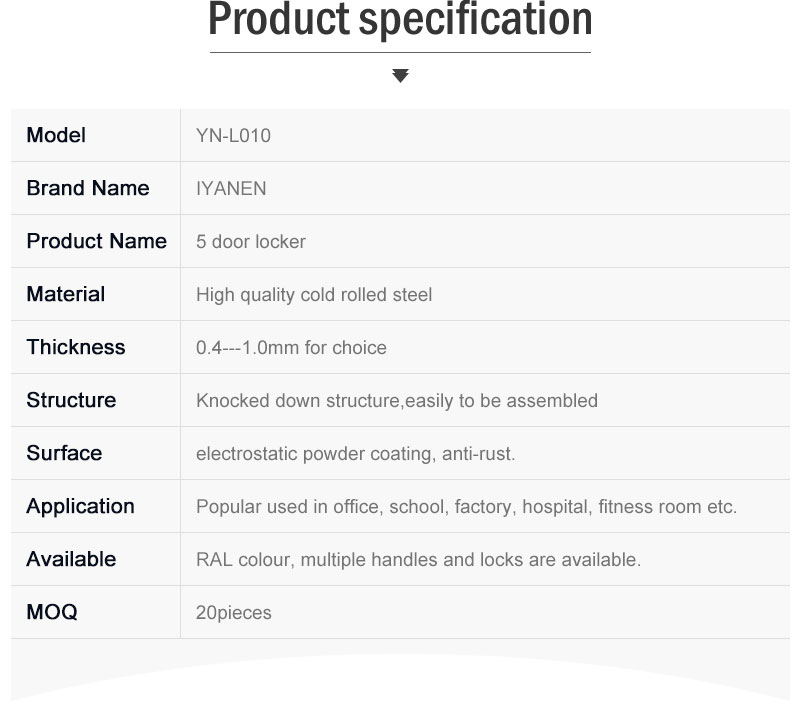Select the Application label
This screenshot has height=705, width=800.
81,507
